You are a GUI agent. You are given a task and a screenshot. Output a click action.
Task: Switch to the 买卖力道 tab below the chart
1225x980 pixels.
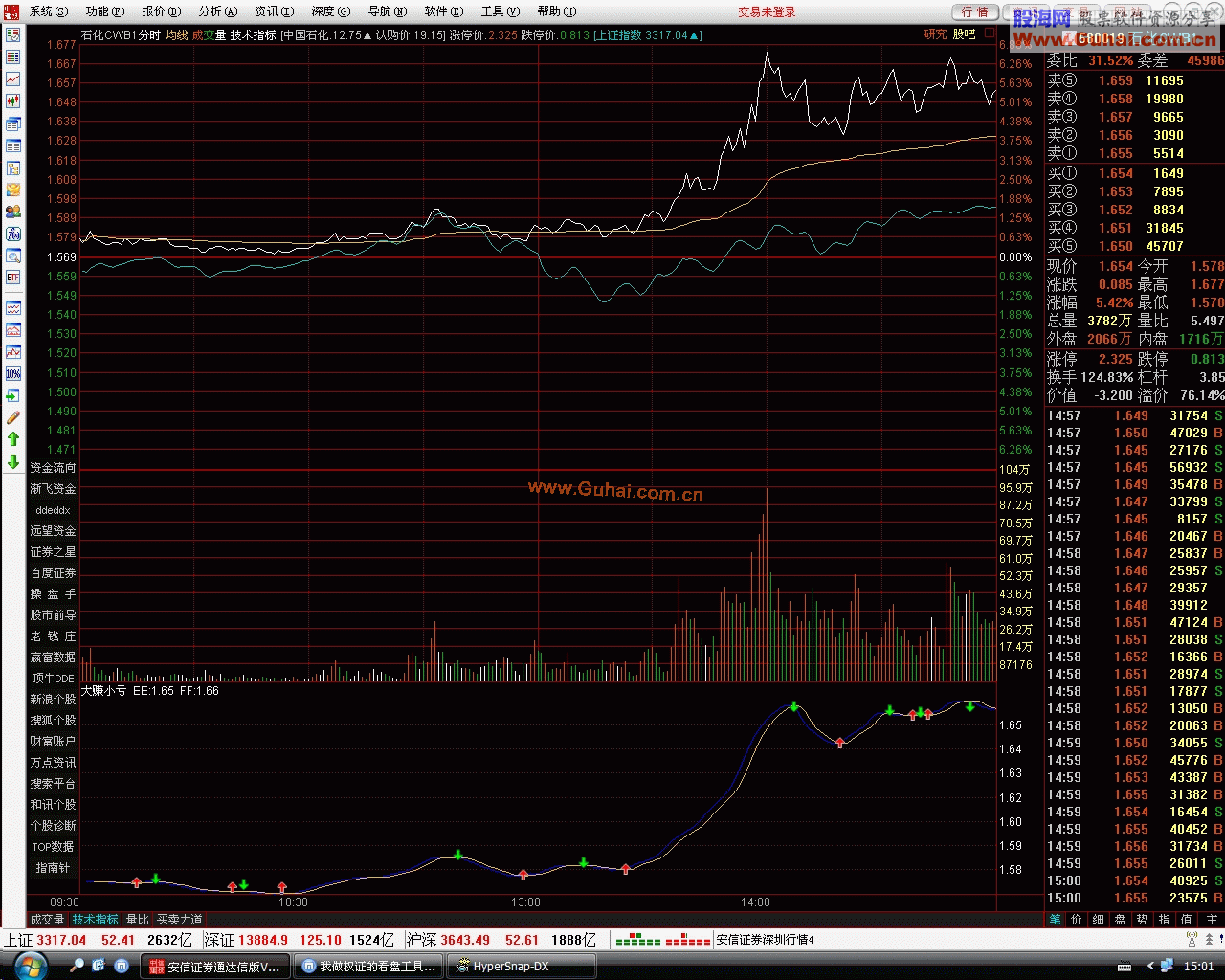point(180,920)
